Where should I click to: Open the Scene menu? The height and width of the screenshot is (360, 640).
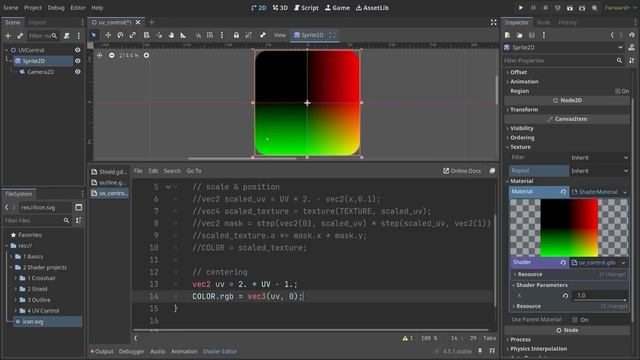tap(11, 8)
